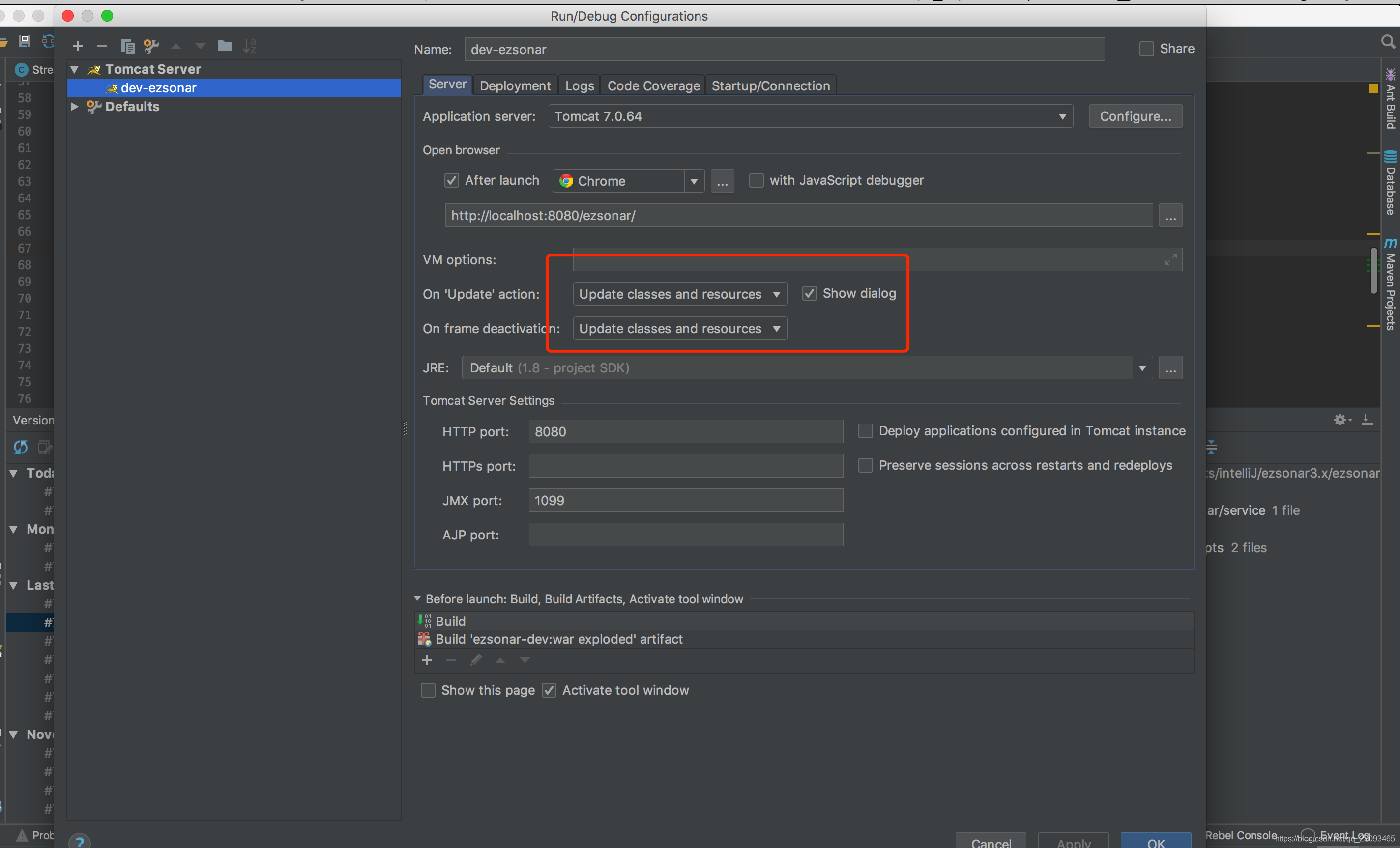Enable with JavaScript debugger
This screenshot has height=848, width=1400.
756,181
